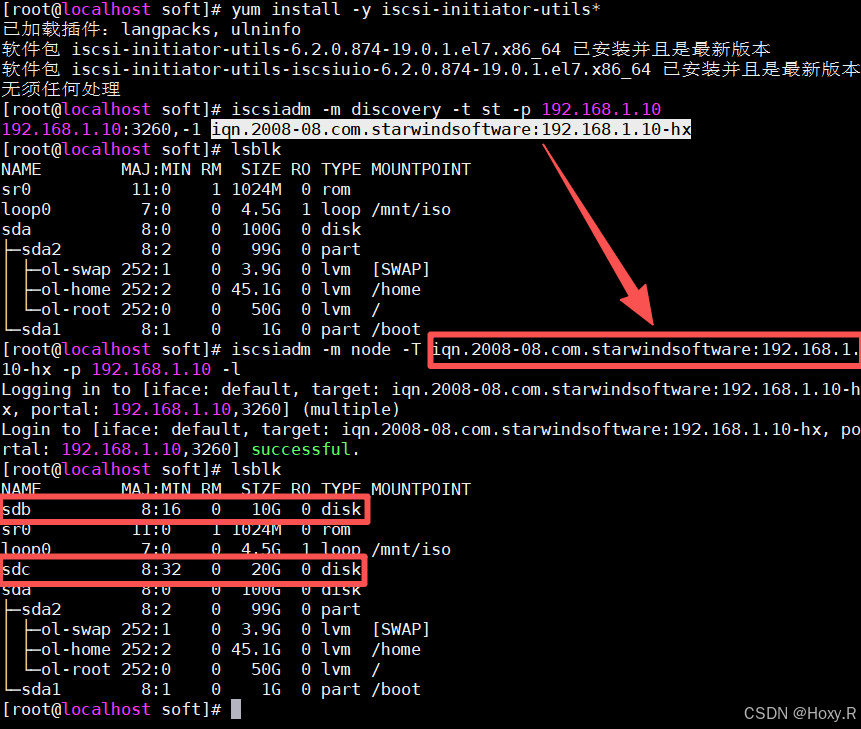This screenshot has height=729, width=861.
Task: Click the package name containing 'iscsiuio'
Action: point(361,69)
